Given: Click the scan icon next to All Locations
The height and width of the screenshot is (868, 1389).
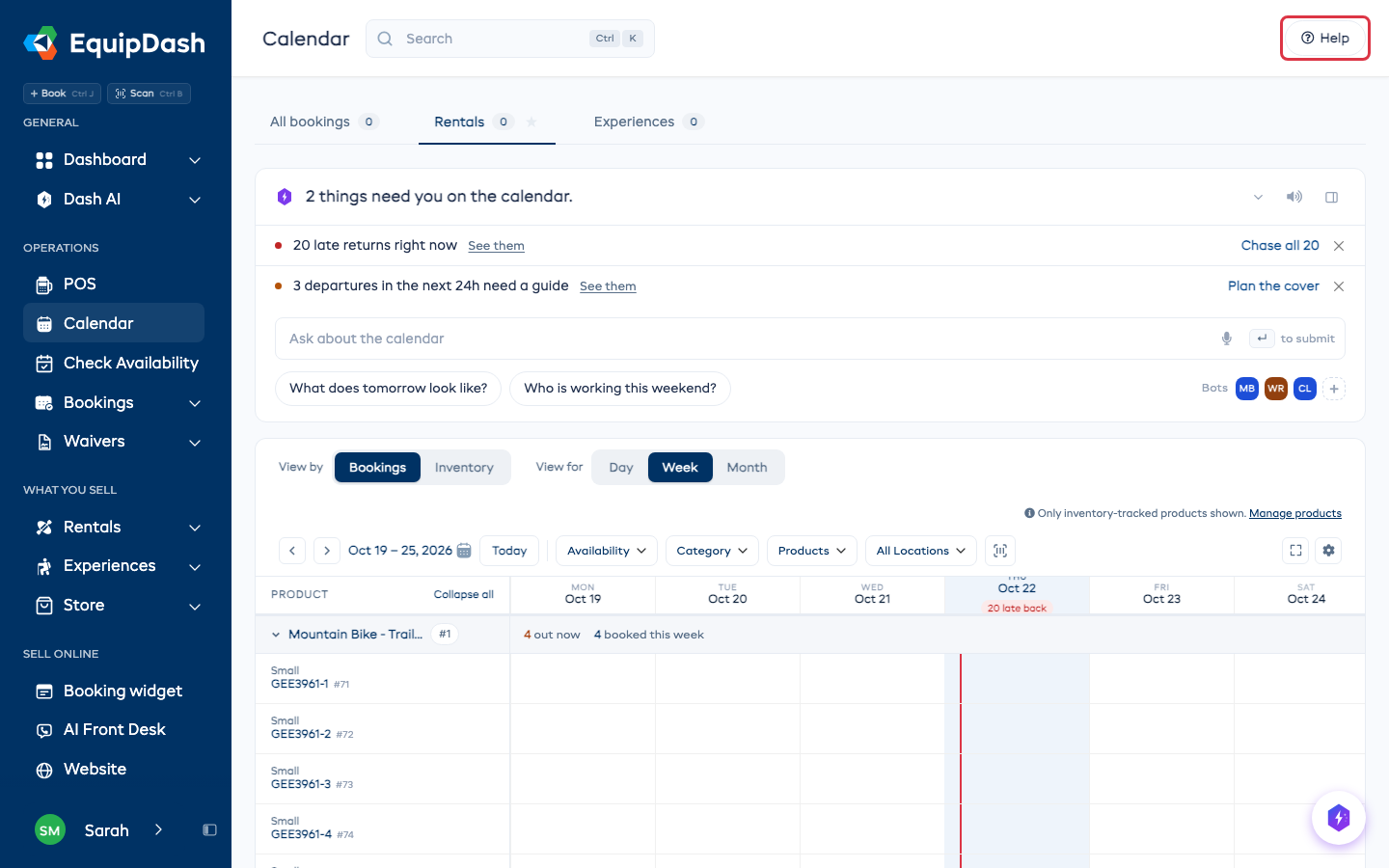Looking at the screenshot, I should 1000,551.
